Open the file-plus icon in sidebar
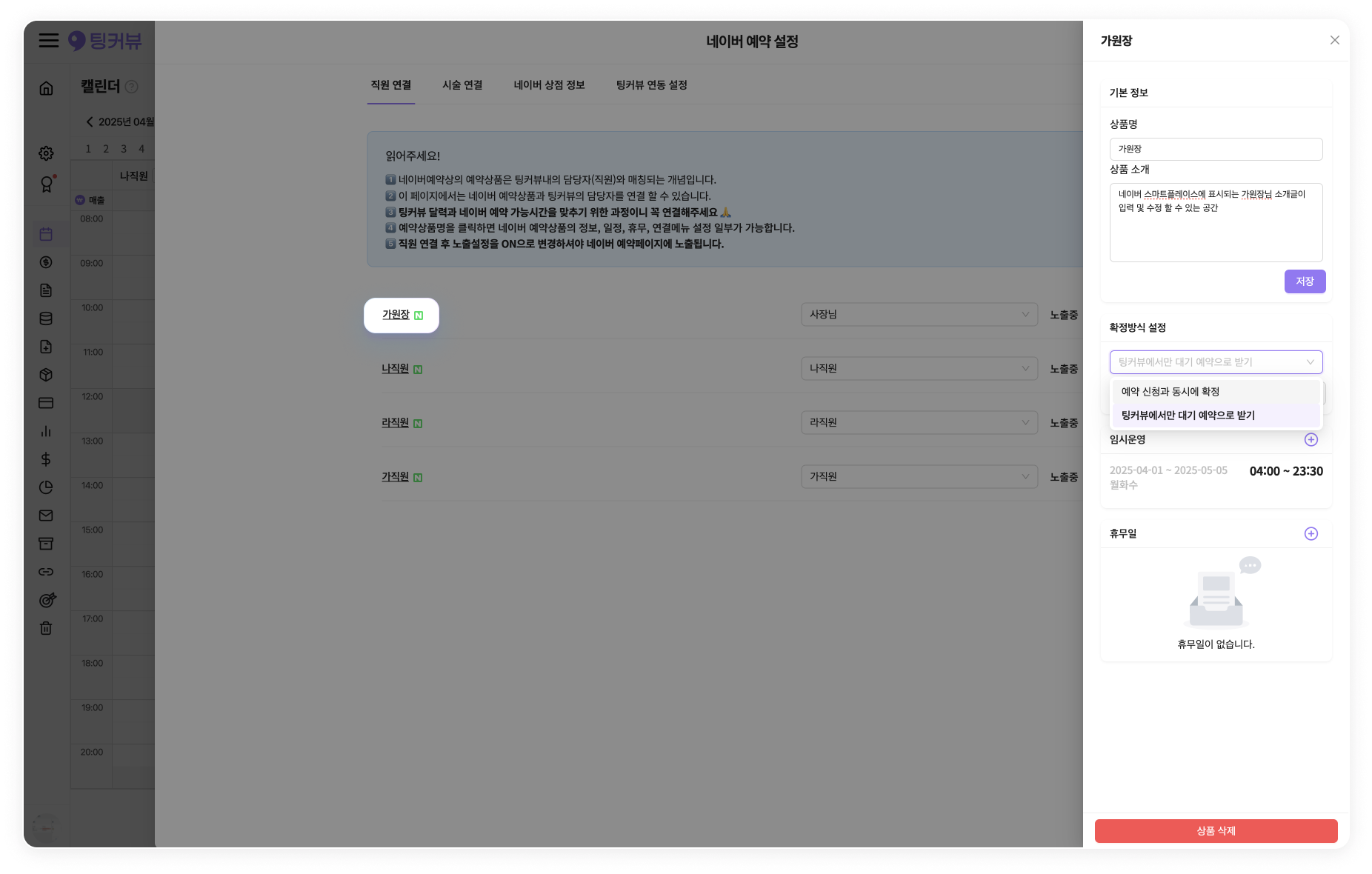 click(x=46, y=347)
